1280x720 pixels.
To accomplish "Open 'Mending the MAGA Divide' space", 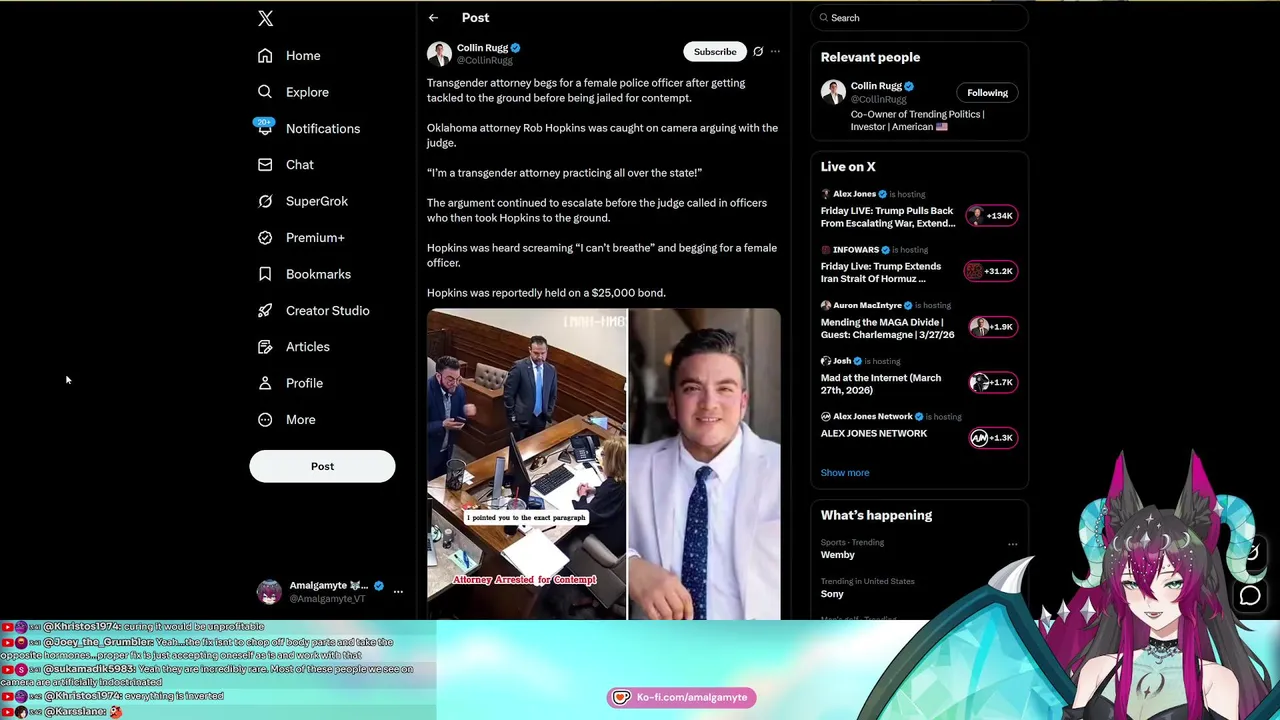I will point(888,329).
